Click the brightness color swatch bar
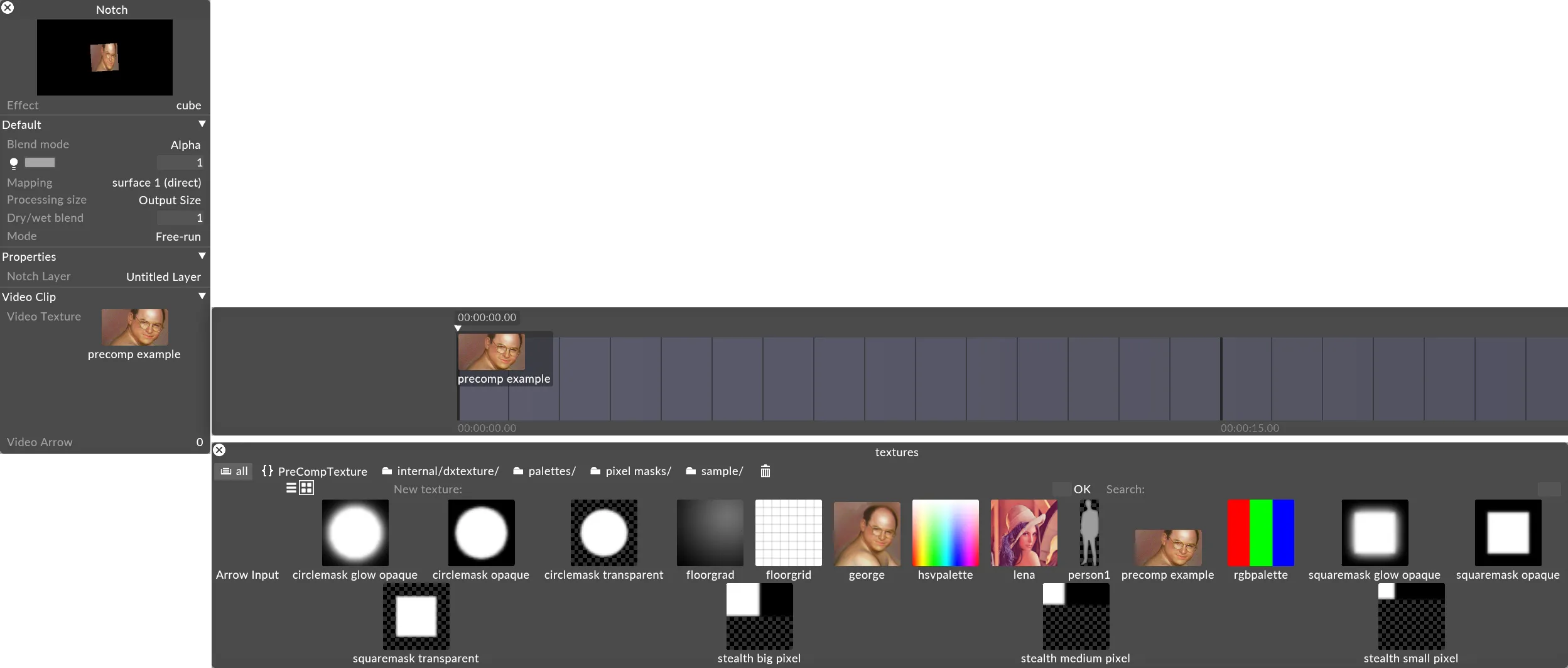Viewport: 1568px width, 668px height. (40, 163)
